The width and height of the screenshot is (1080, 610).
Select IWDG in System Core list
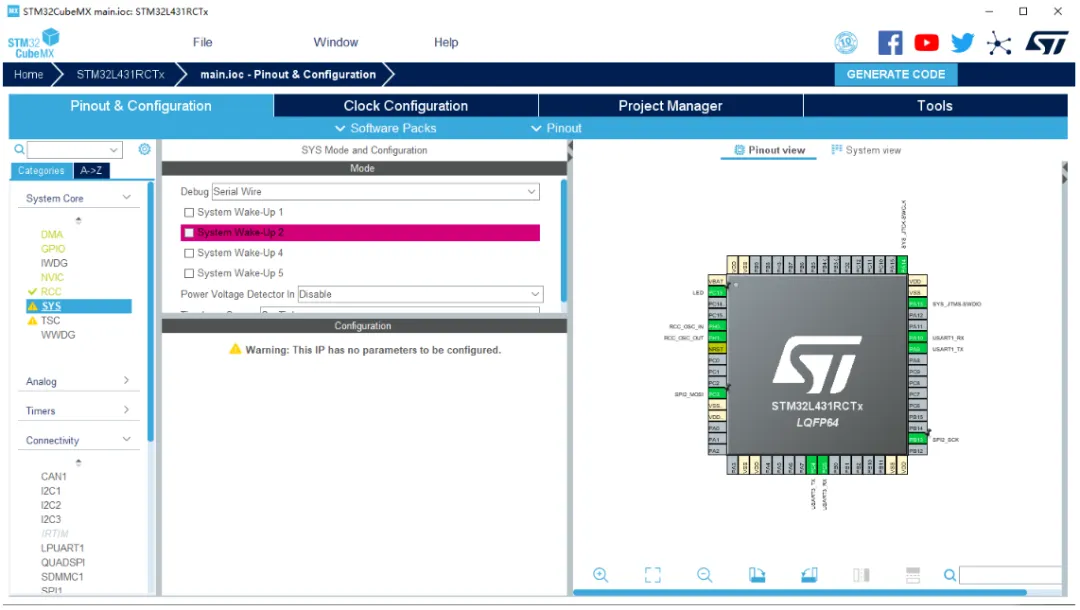point(54,263)
